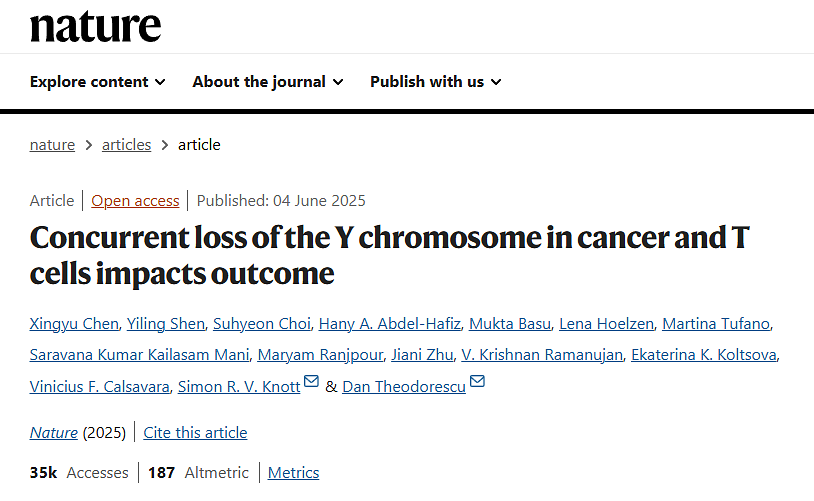Viewport: 814px width, 501px height.
Task: Click author name Dan Theodorescu
Action: pyautogui.click(x=403, y=387)
